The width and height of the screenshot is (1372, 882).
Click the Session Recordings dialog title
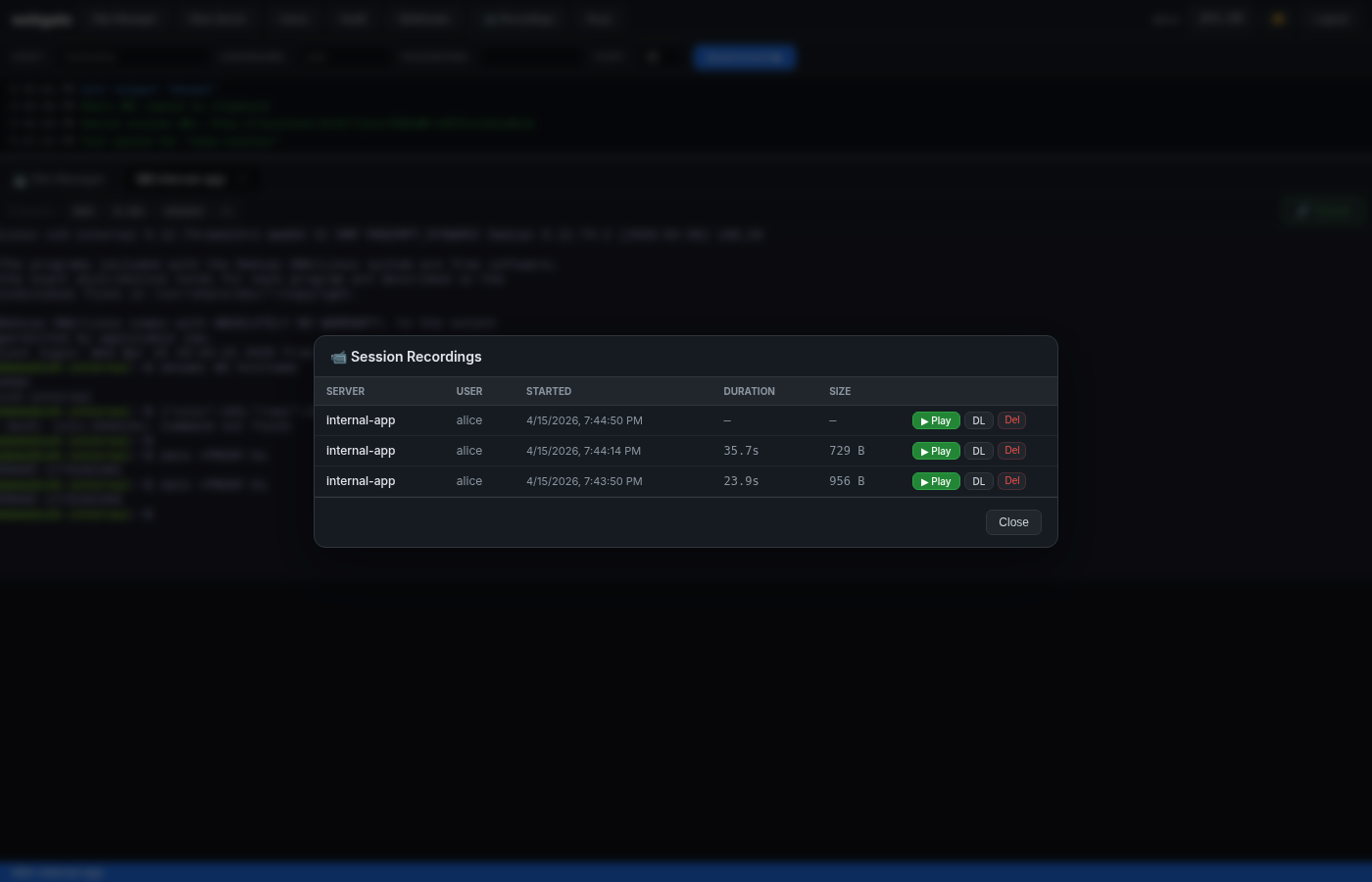tap(416, 357)
